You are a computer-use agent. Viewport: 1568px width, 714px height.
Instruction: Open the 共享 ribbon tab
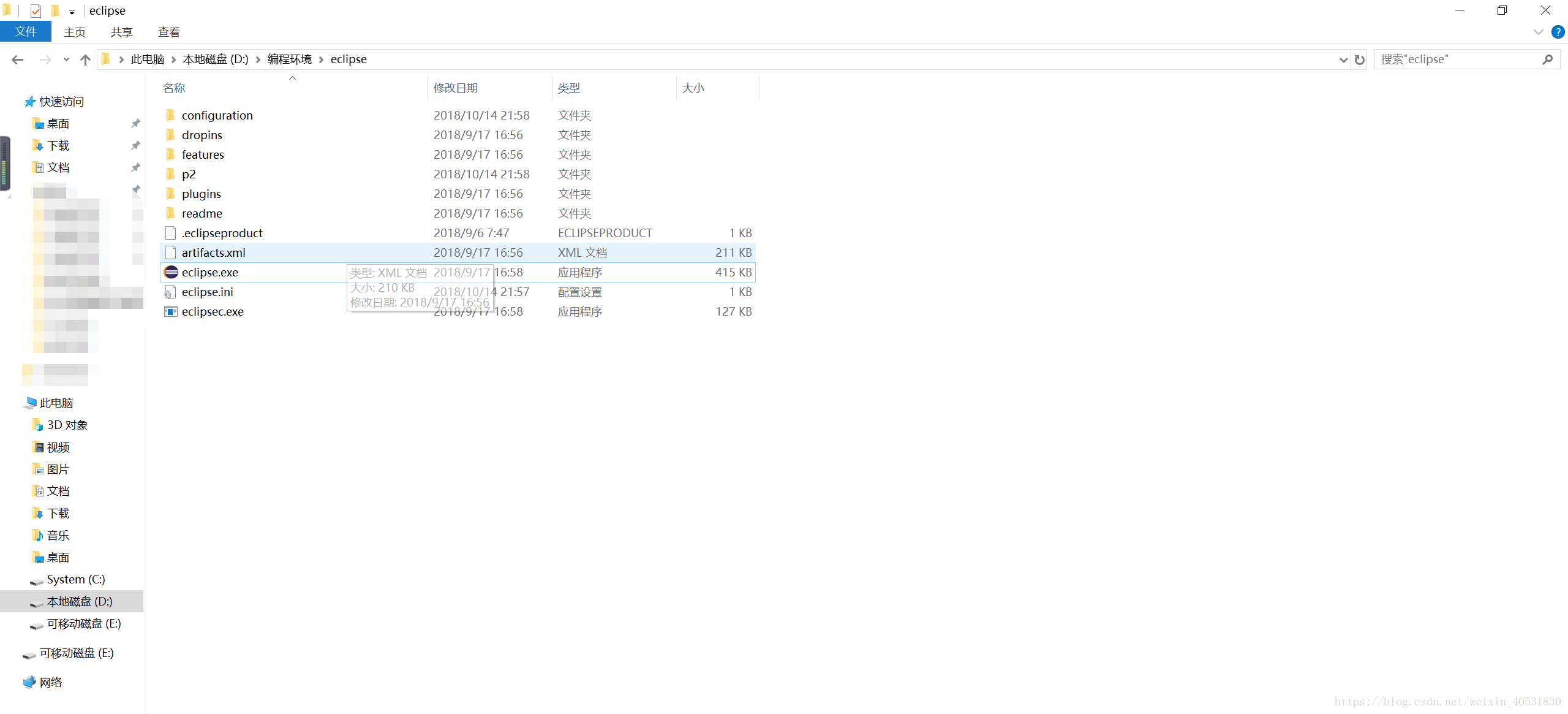122,32
